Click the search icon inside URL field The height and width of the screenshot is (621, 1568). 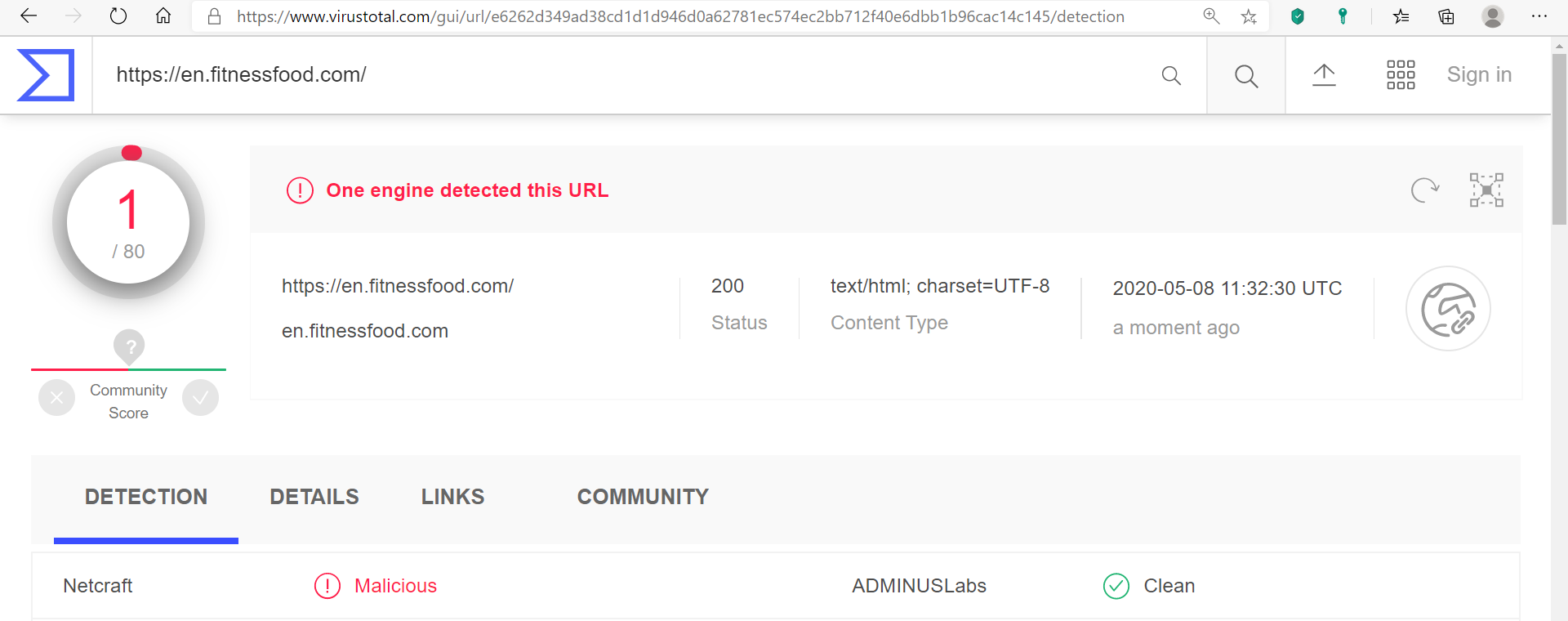pos(1171,76)
